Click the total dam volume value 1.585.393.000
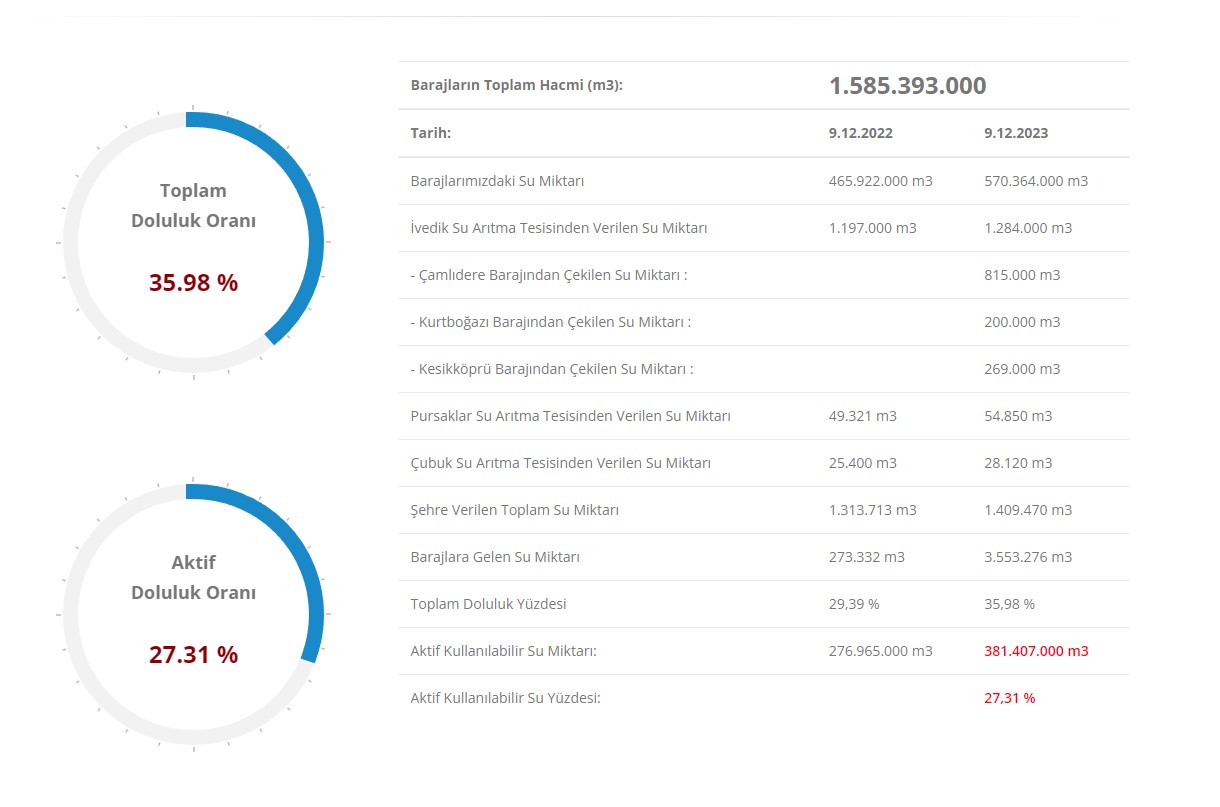1220x807 pixels. point(907,86)
